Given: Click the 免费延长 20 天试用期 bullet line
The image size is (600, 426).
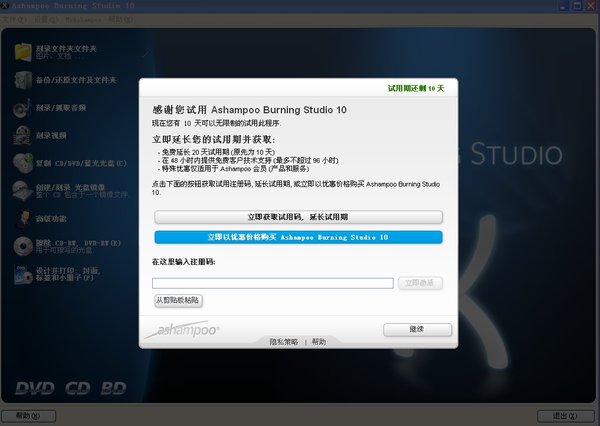Looking at the screenshot, I should tap(216, 152).
